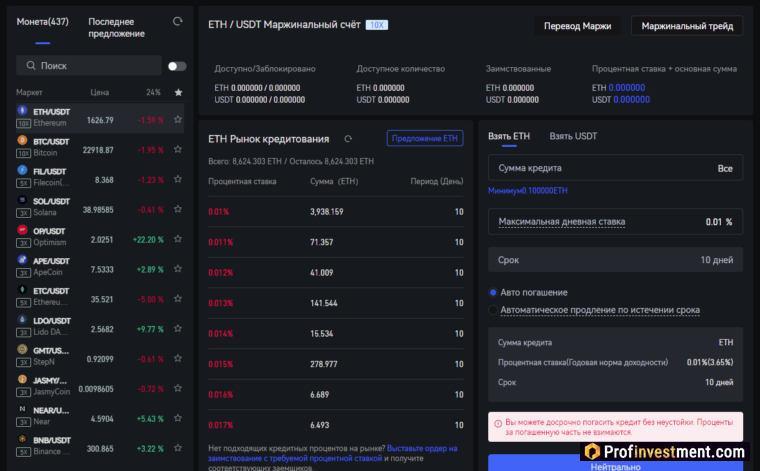Favorite BNB/USDT with its star

click(178, 448)
